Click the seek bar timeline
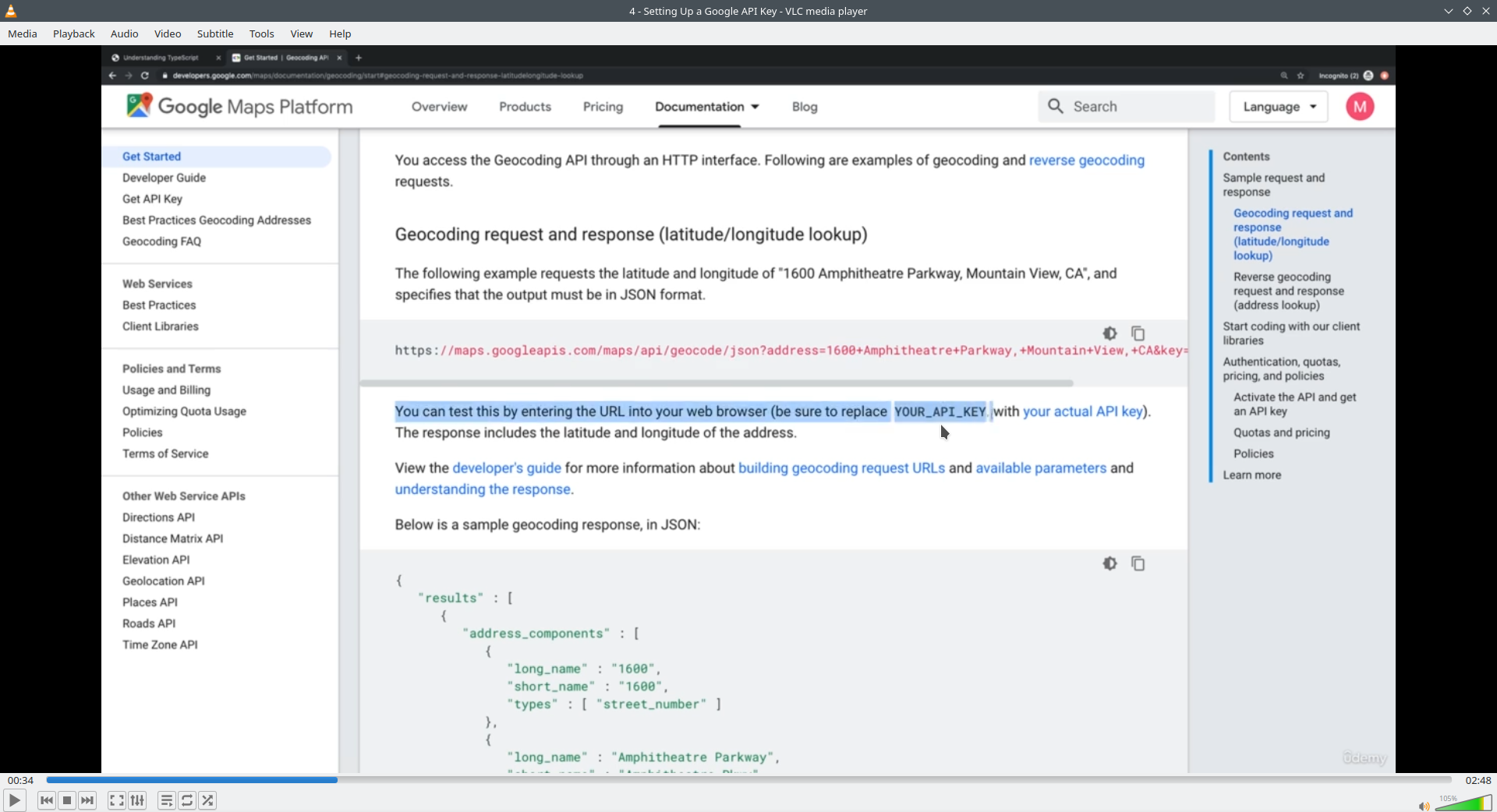This screenshot has height=812, width=1497. click(x=748, y=780)
